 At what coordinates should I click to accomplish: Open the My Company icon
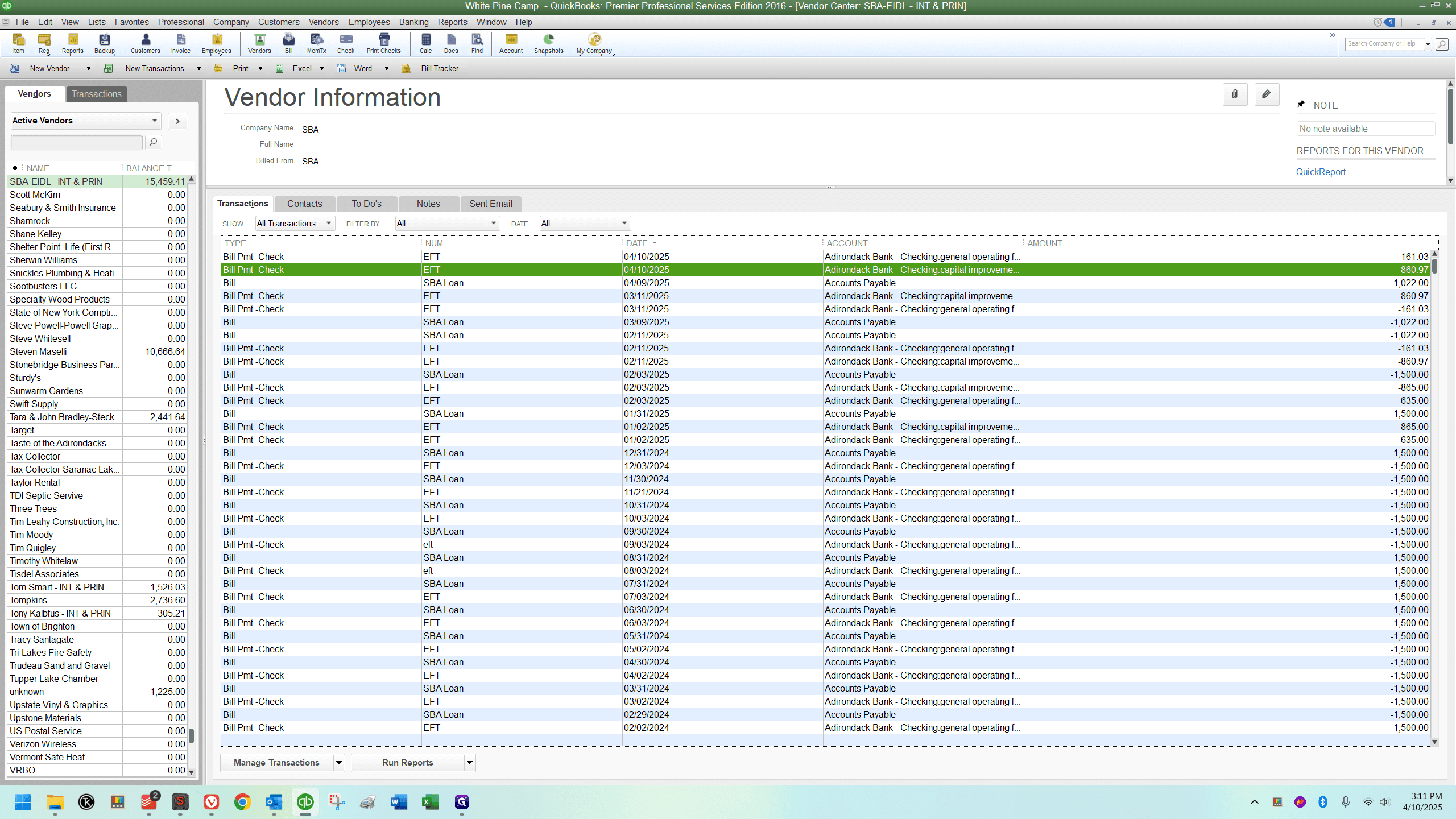594,44
